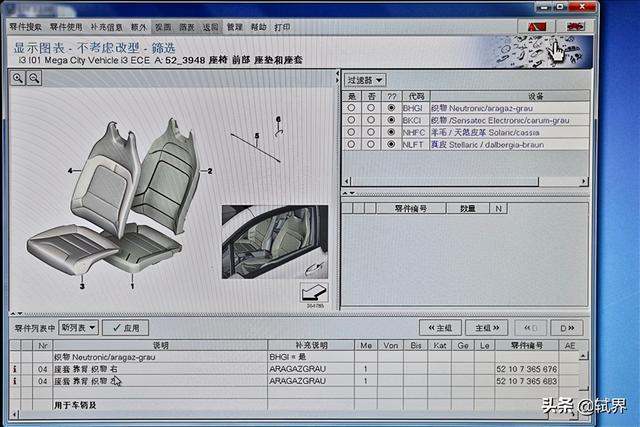
Task: Click the red car icon at top right
Action: [x=576, y=27]
